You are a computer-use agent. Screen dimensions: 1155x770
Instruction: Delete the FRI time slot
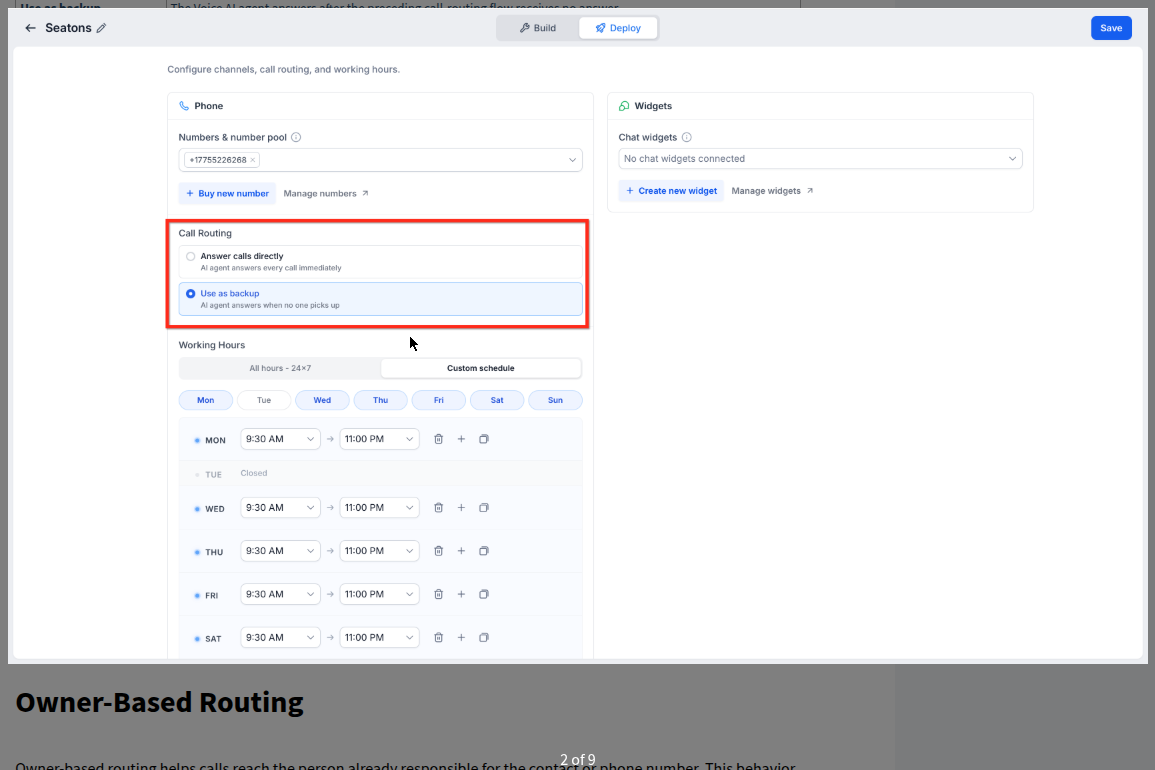pyautogui.click(x=438, y=595)
